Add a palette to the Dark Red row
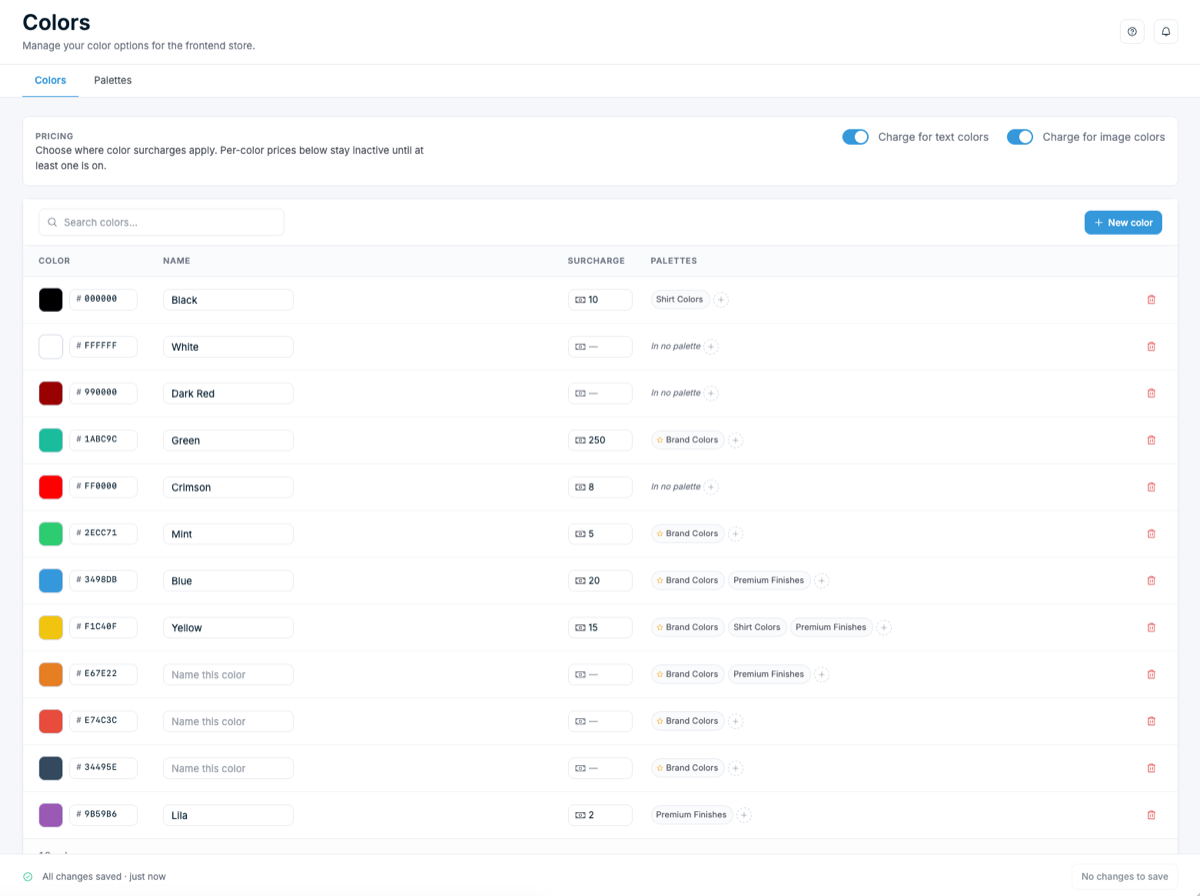Screen dimensions: 1200x896 pos(711,393)
